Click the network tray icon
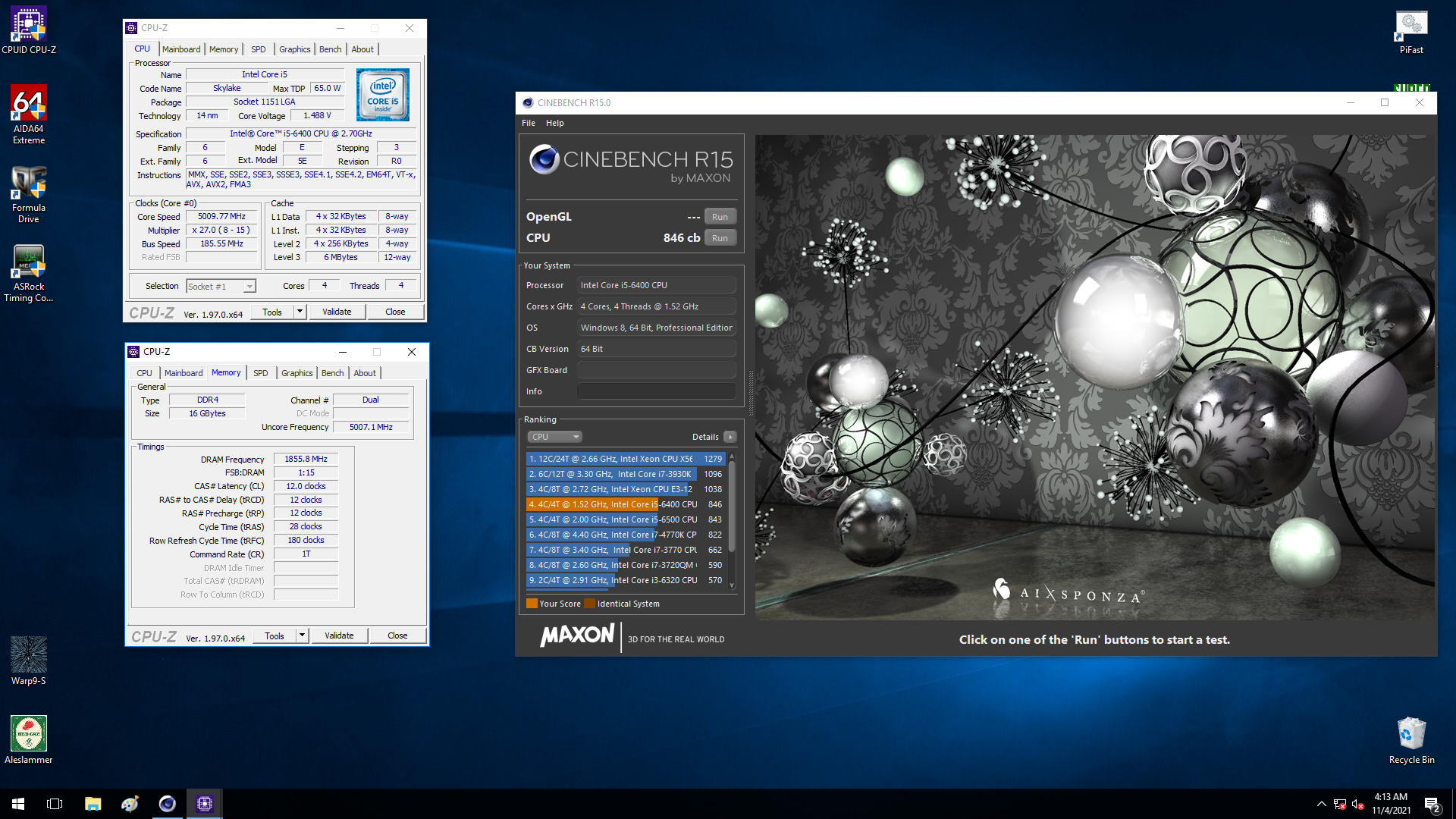The height and width of the screenshot is (819, 1456). pyautogui.click(x=1340, y=804)
